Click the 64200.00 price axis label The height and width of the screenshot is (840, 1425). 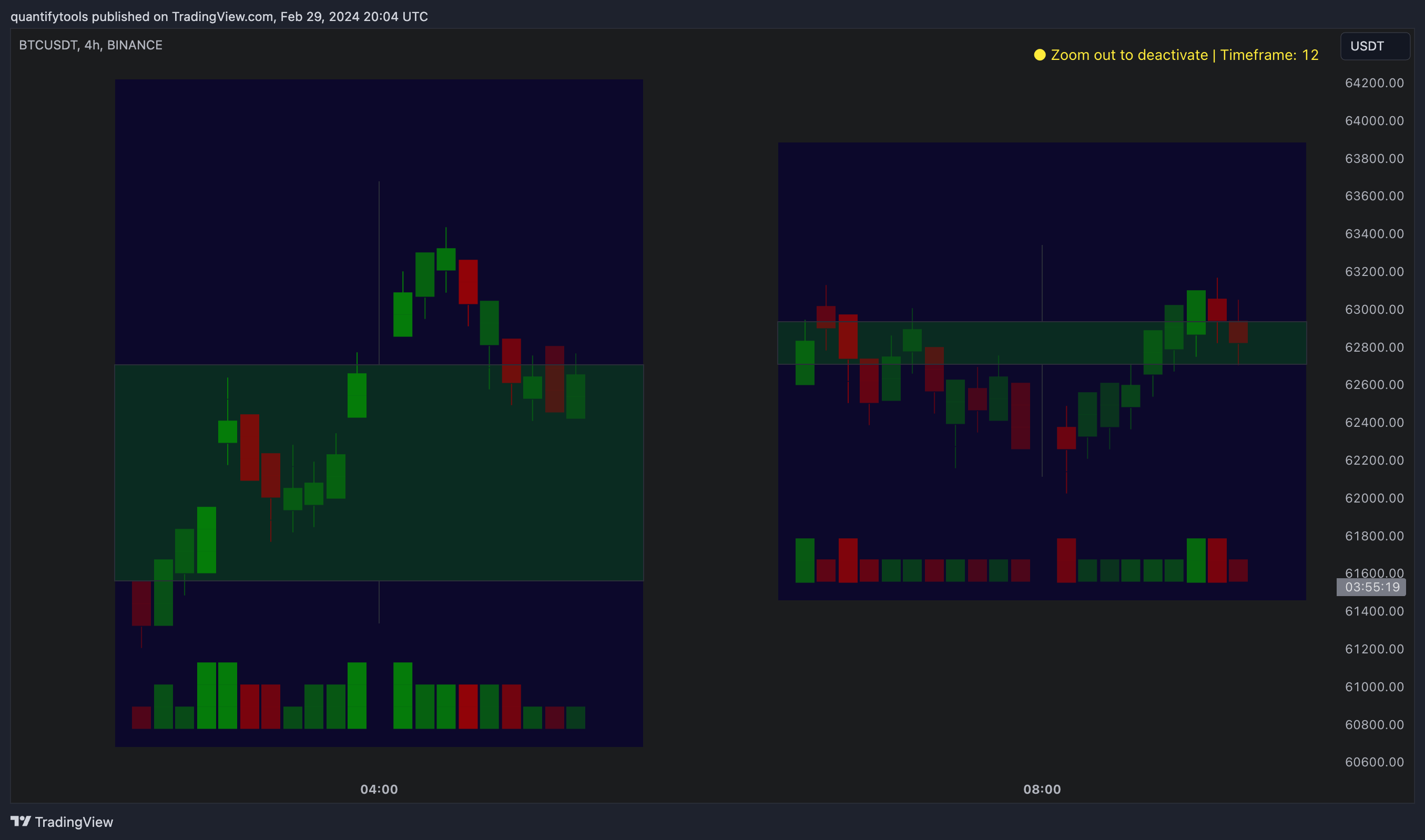tap(1375, 83)
